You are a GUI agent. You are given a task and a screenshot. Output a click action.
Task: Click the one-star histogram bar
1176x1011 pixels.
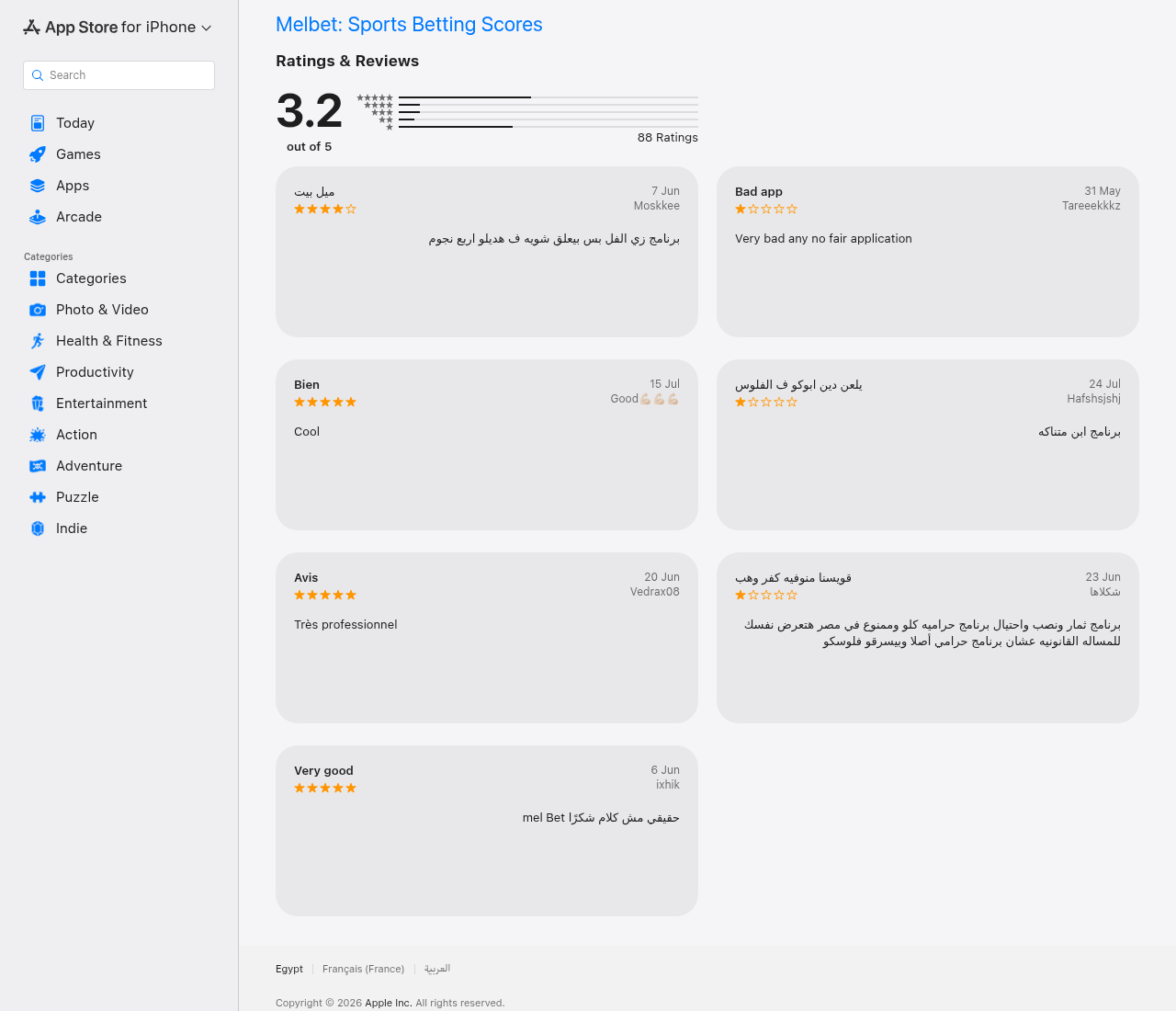548,127
